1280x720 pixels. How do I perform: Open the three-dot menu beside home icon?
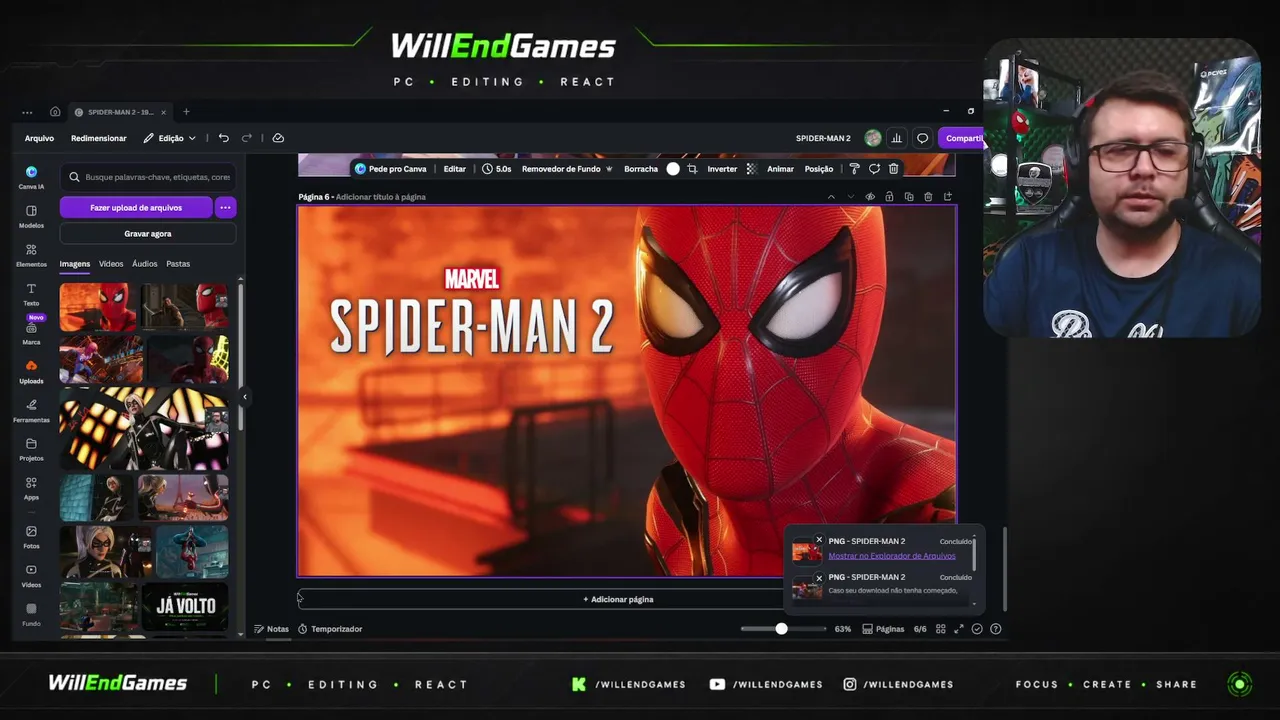(x=27, y=112)
